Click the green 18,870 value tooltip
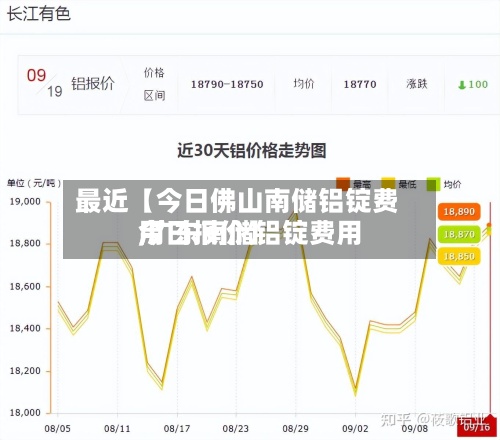This screenshot has height=440, width=500. pos(459,234)
